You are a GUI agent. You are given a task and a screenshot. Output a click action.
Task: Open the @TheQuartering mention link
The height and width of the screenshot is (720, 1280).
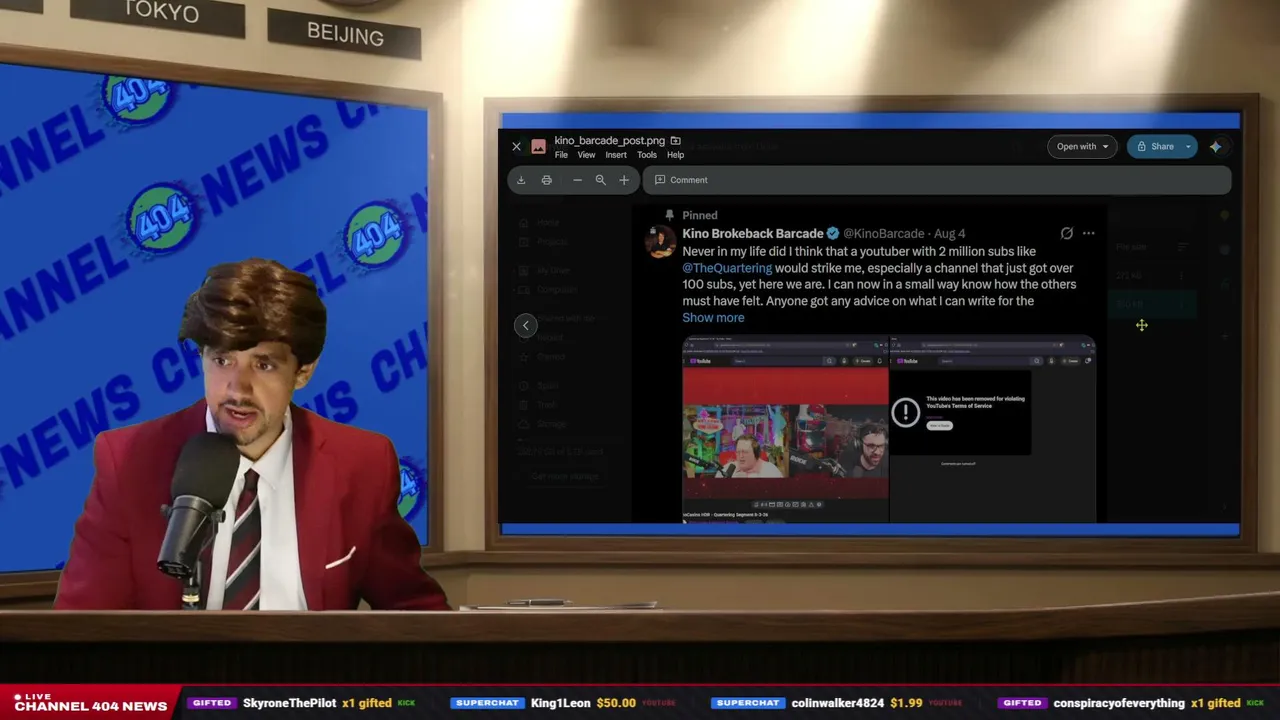click(x=727, y=268)
